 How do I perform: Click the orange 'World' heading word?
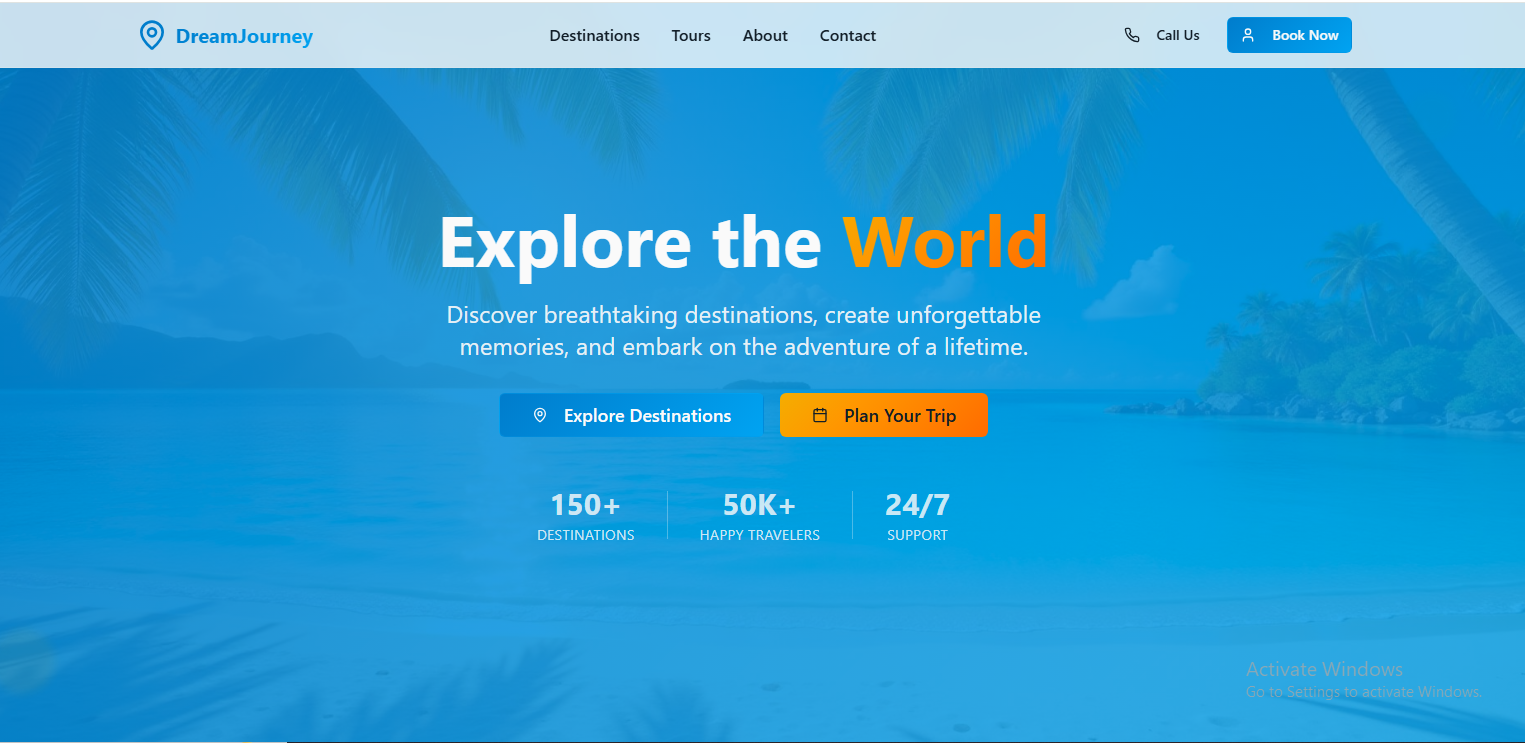(x=945, y=242)
